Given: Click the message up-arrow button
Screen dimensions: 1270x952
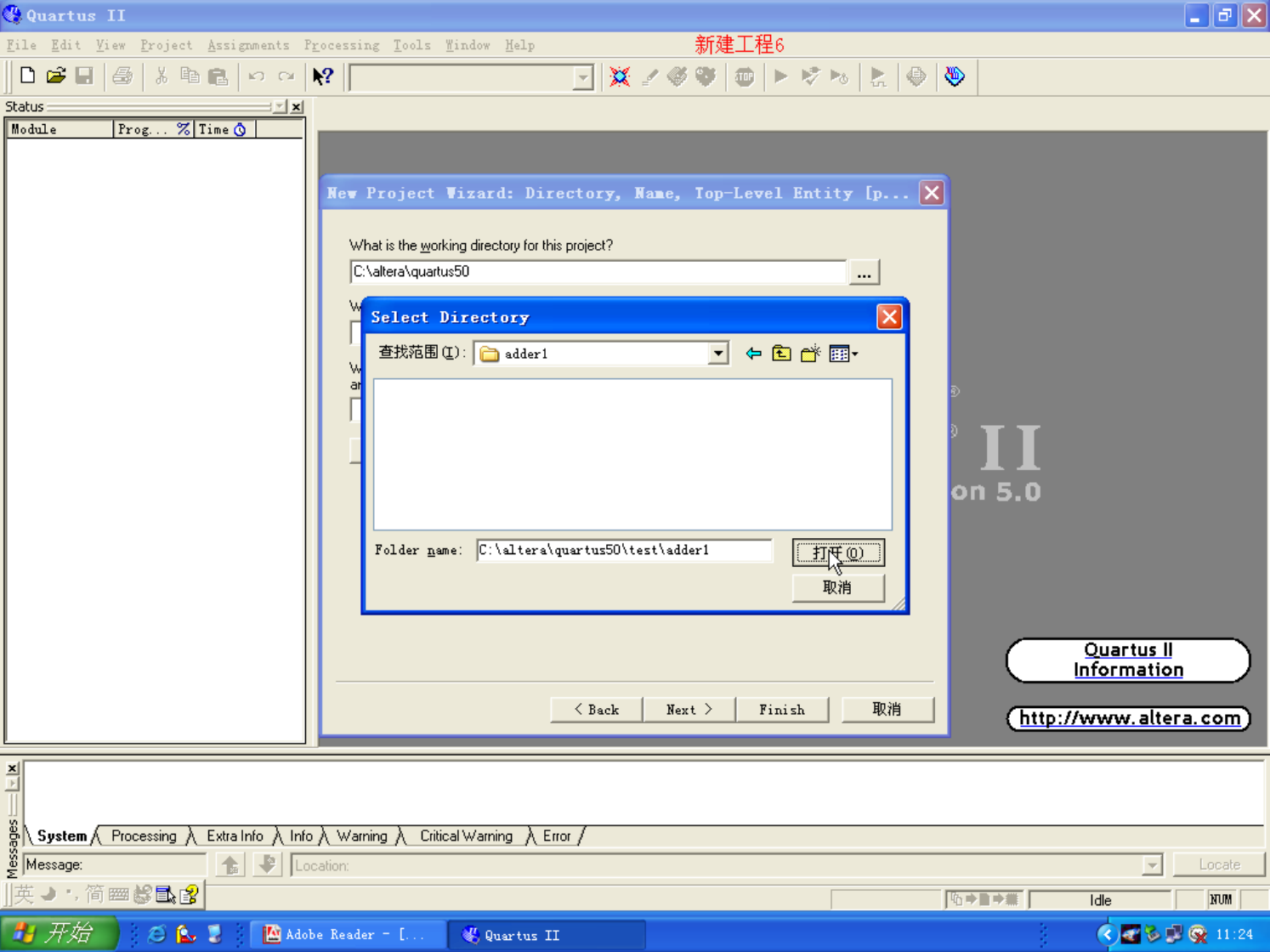Looking at the screenshot, I should (230, 864).
